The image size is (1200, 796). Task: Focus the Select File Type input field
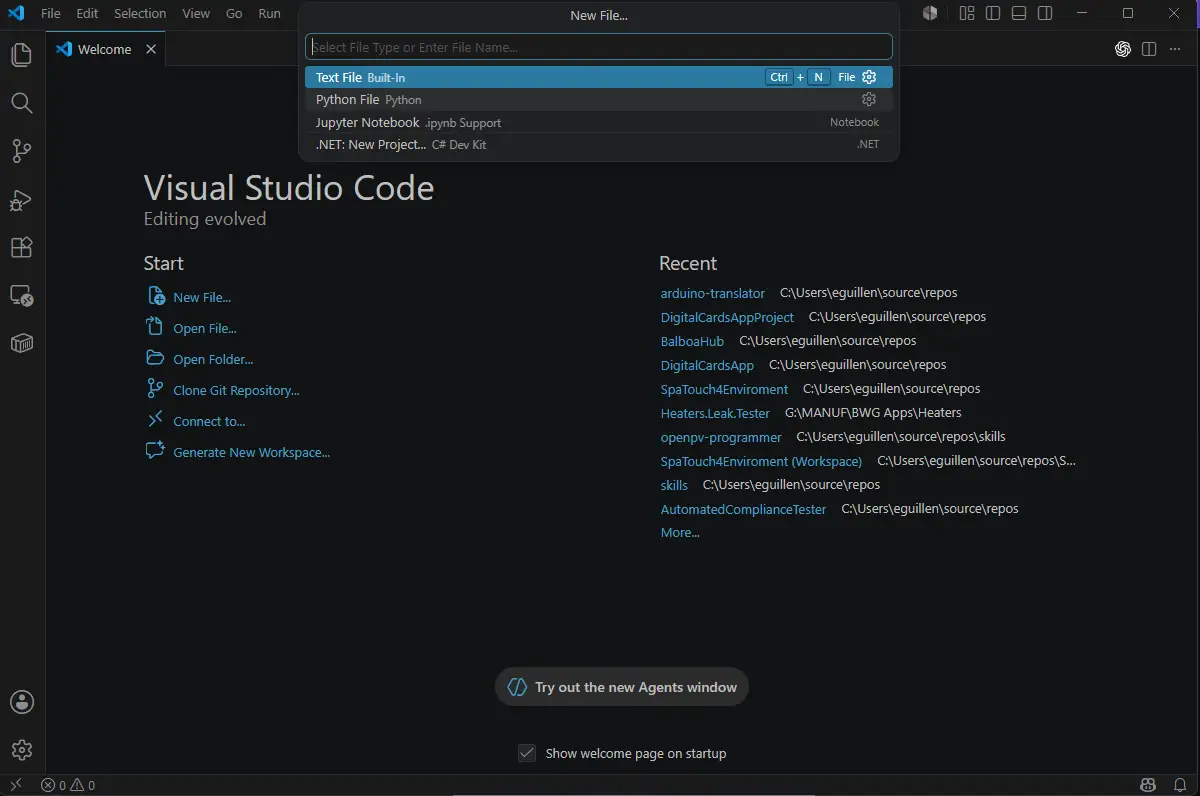click(x=598, y=47)
